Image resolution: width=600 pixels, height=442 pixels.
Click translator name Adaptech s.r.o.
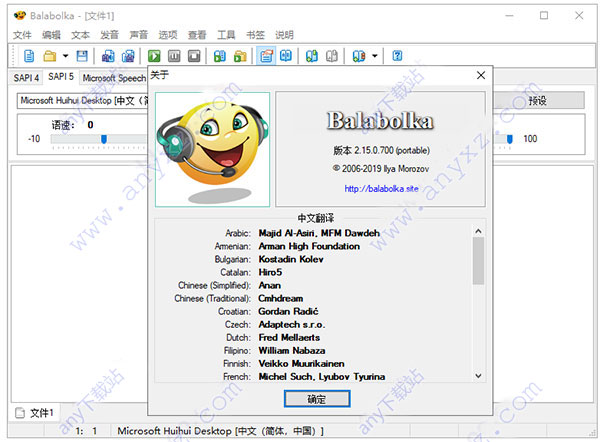[x=292, y=325]
